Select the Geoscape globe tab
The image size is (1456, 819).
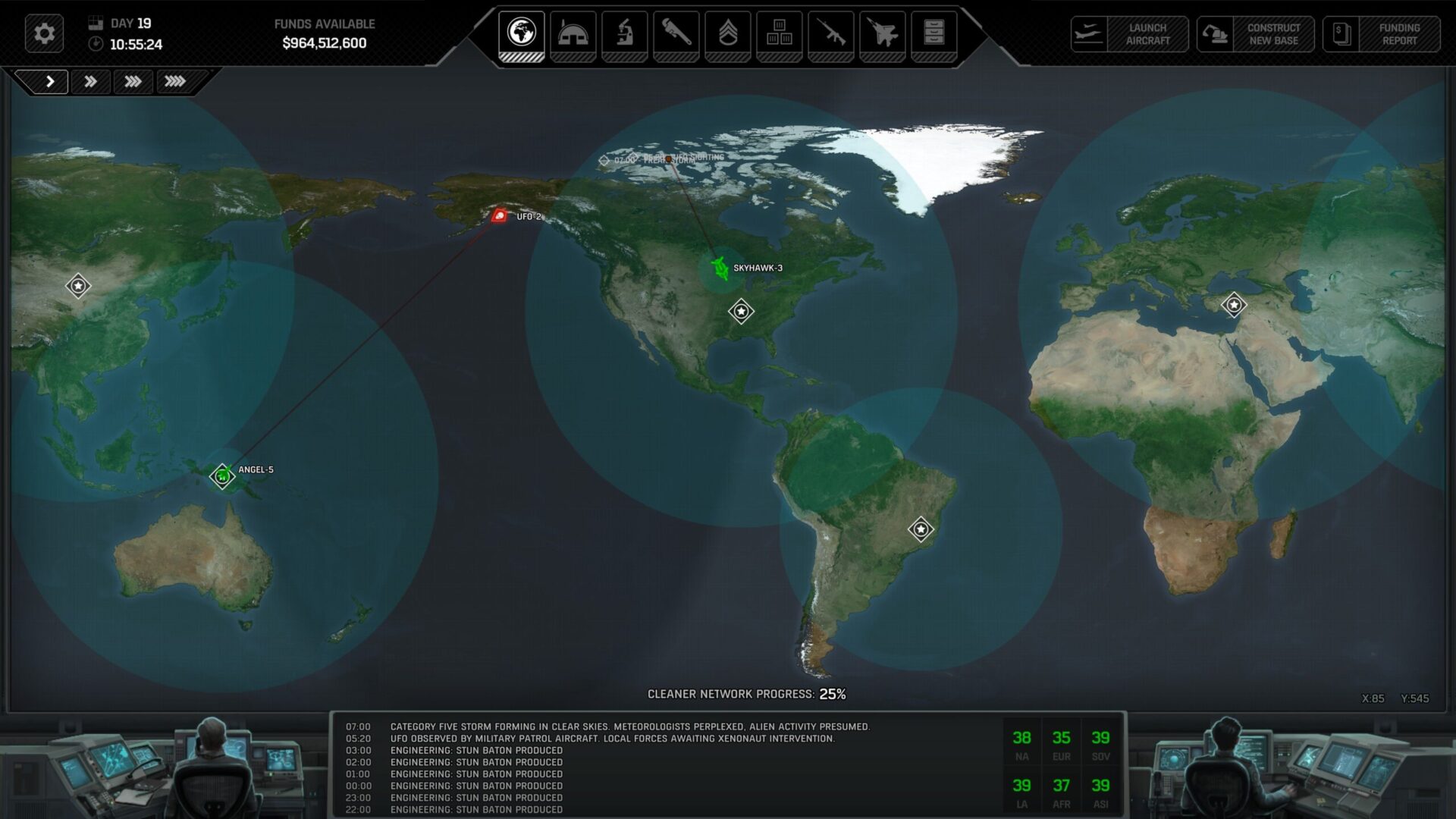pyautogui.click(x=522, y=36)
